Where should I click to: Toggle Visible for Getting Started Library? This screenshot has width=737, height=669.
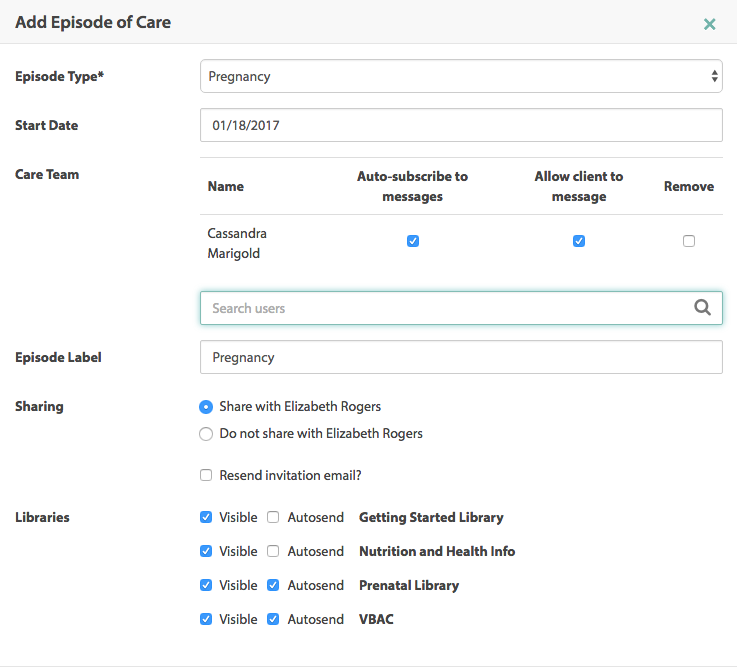point(206,517)
